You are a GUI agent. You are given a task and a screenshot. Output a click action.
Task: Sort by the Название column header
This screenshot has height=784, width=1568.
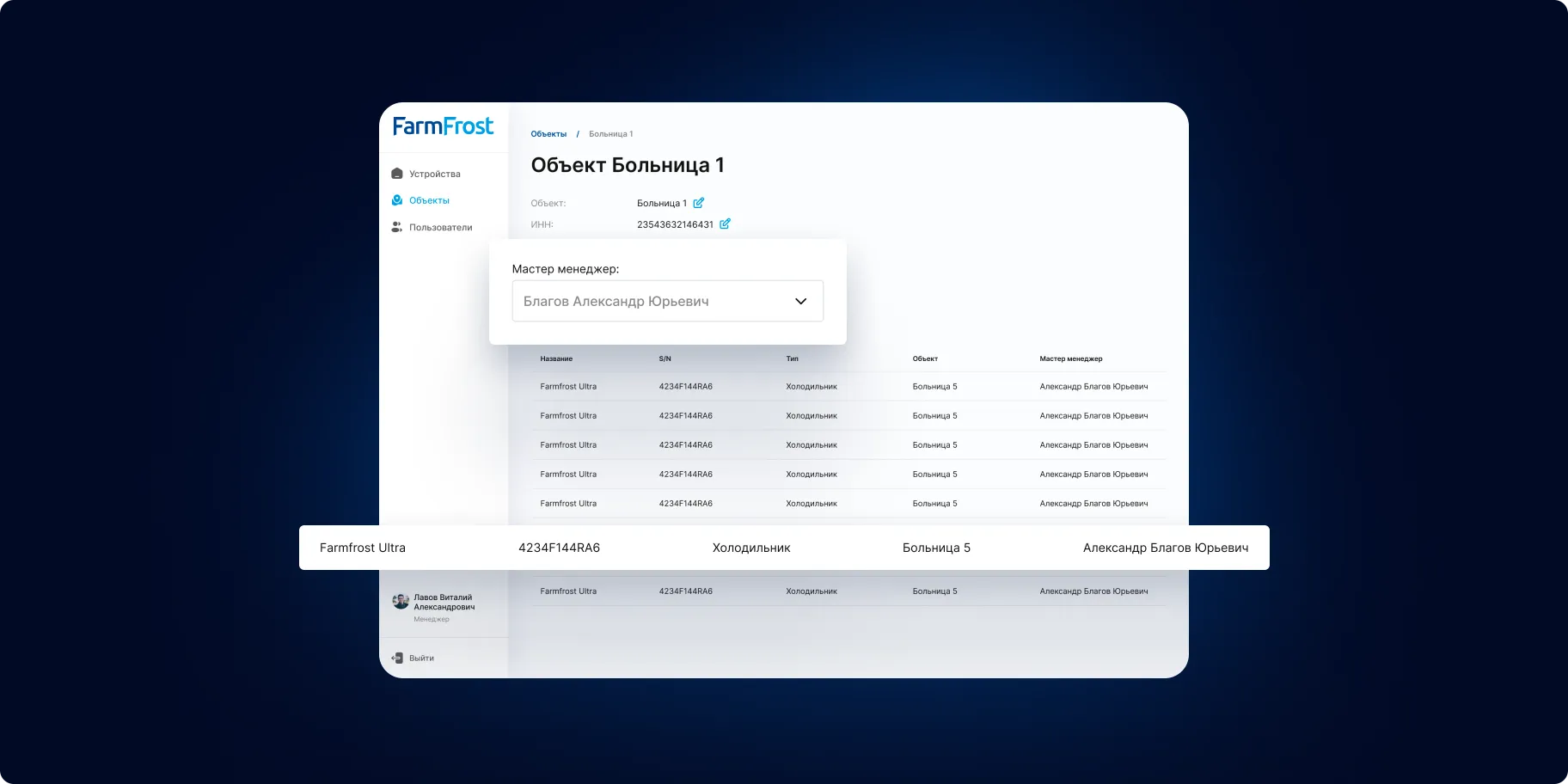(556, 358)
